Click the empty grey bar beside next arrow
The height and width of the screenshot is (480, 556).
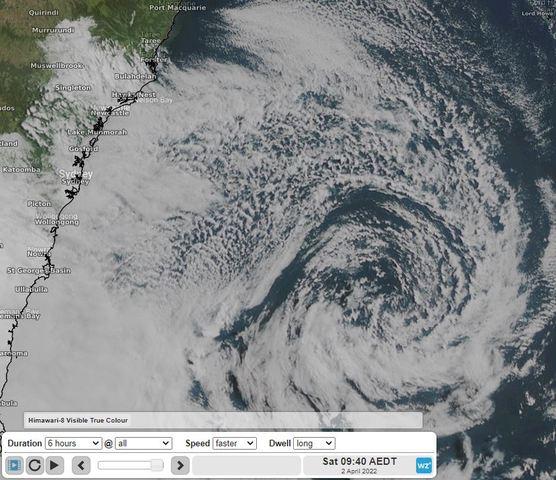tap(246, 465)
